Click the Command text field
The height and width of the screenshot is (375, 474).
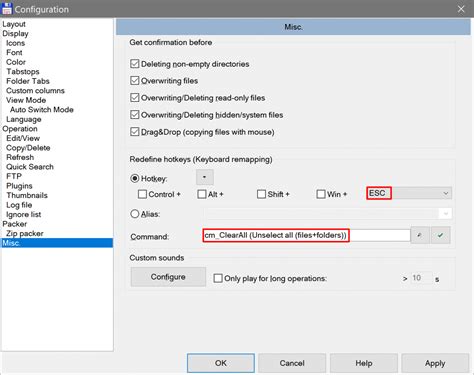306,235
